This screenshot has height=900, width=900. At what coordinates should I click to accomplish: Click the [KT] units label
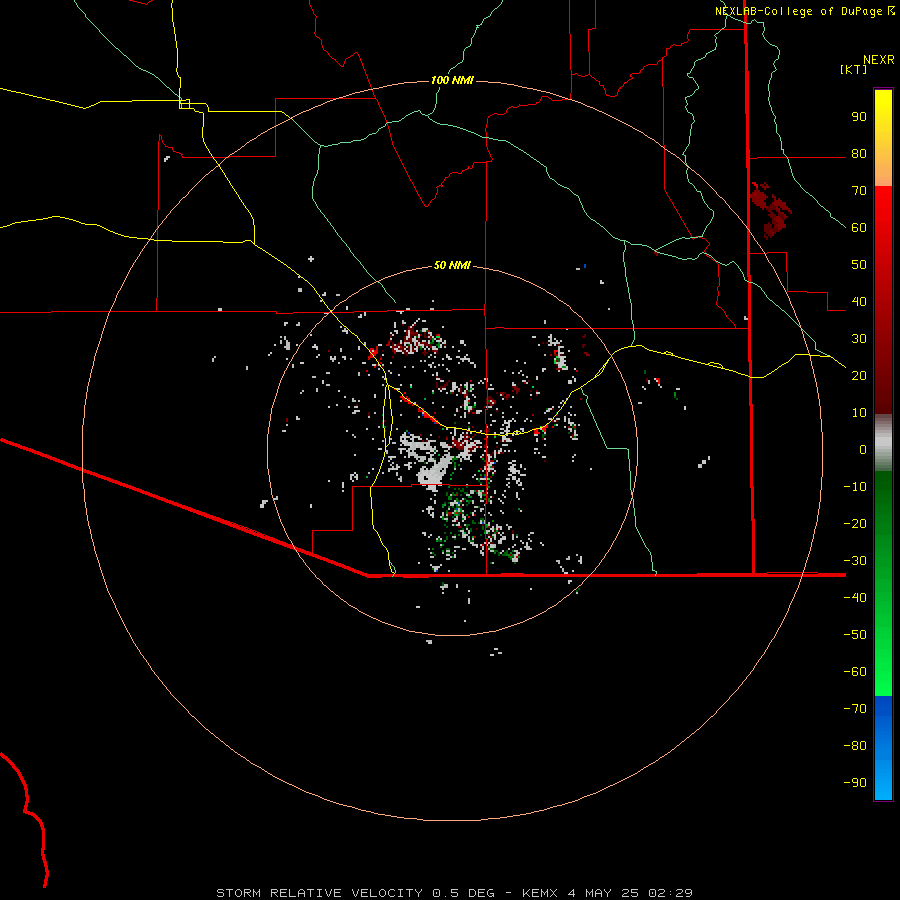coord(853,69)
